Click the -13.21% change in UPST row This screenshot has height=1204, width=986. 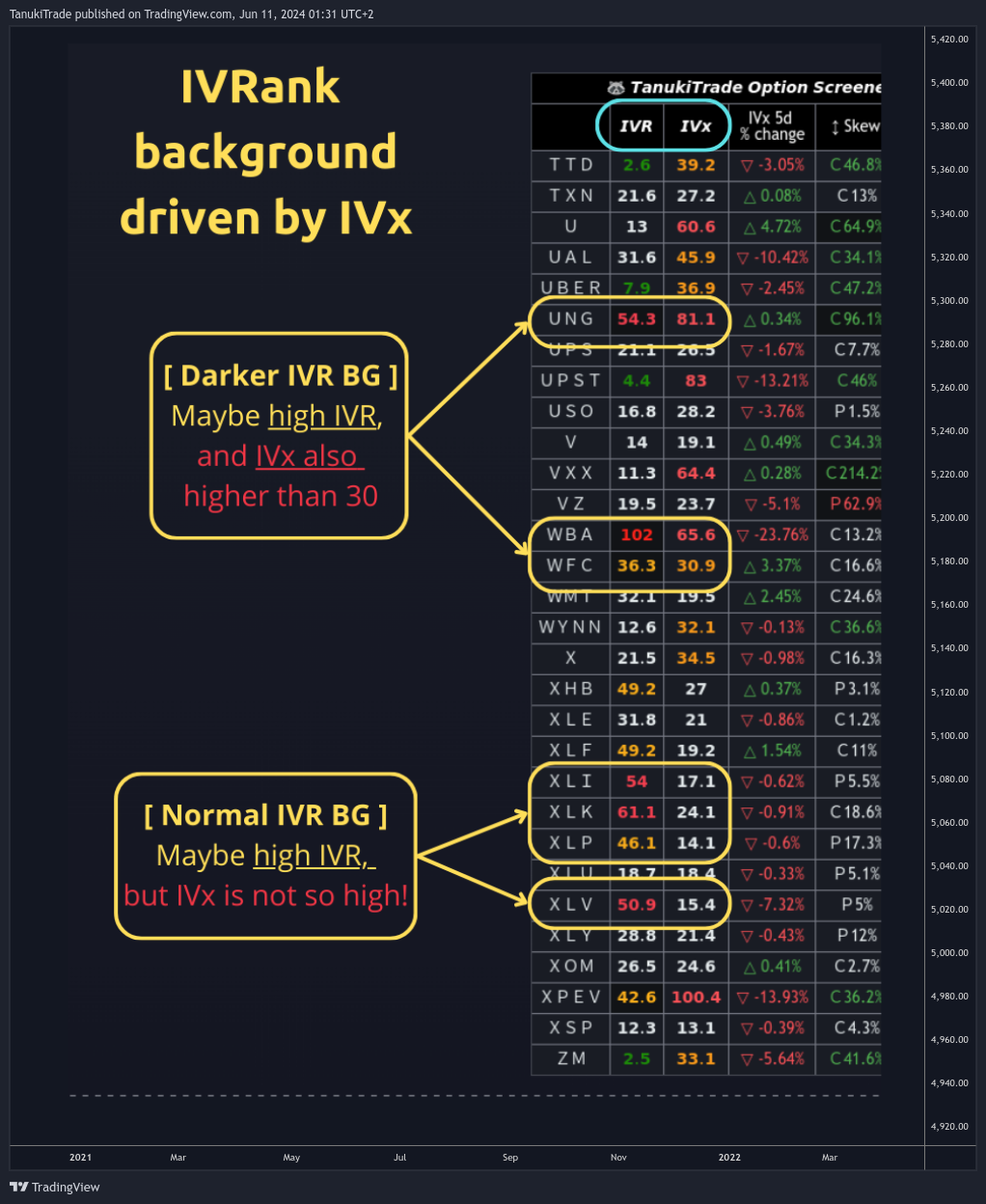781,381
